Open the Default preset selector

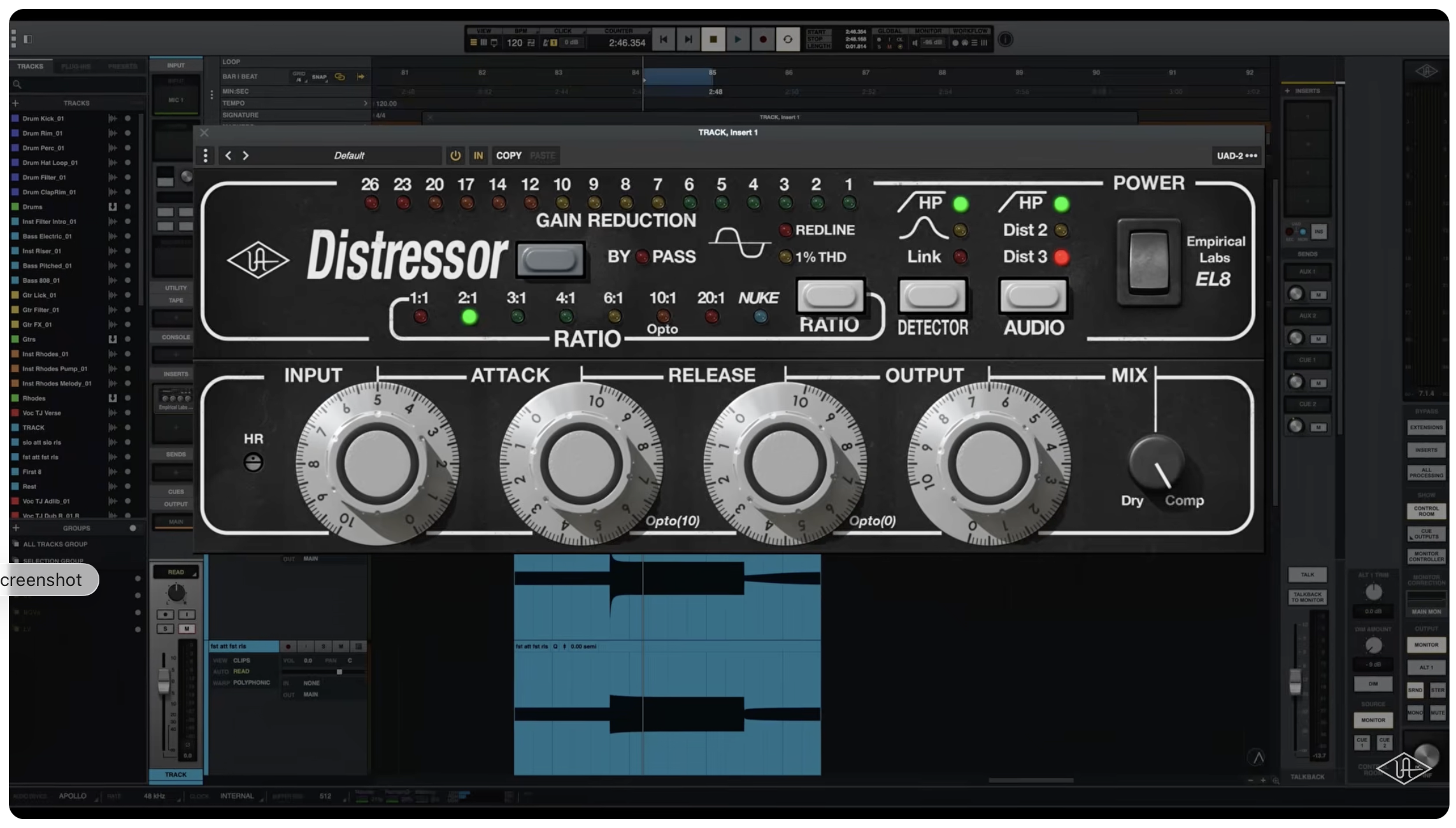tap(349, 155)
